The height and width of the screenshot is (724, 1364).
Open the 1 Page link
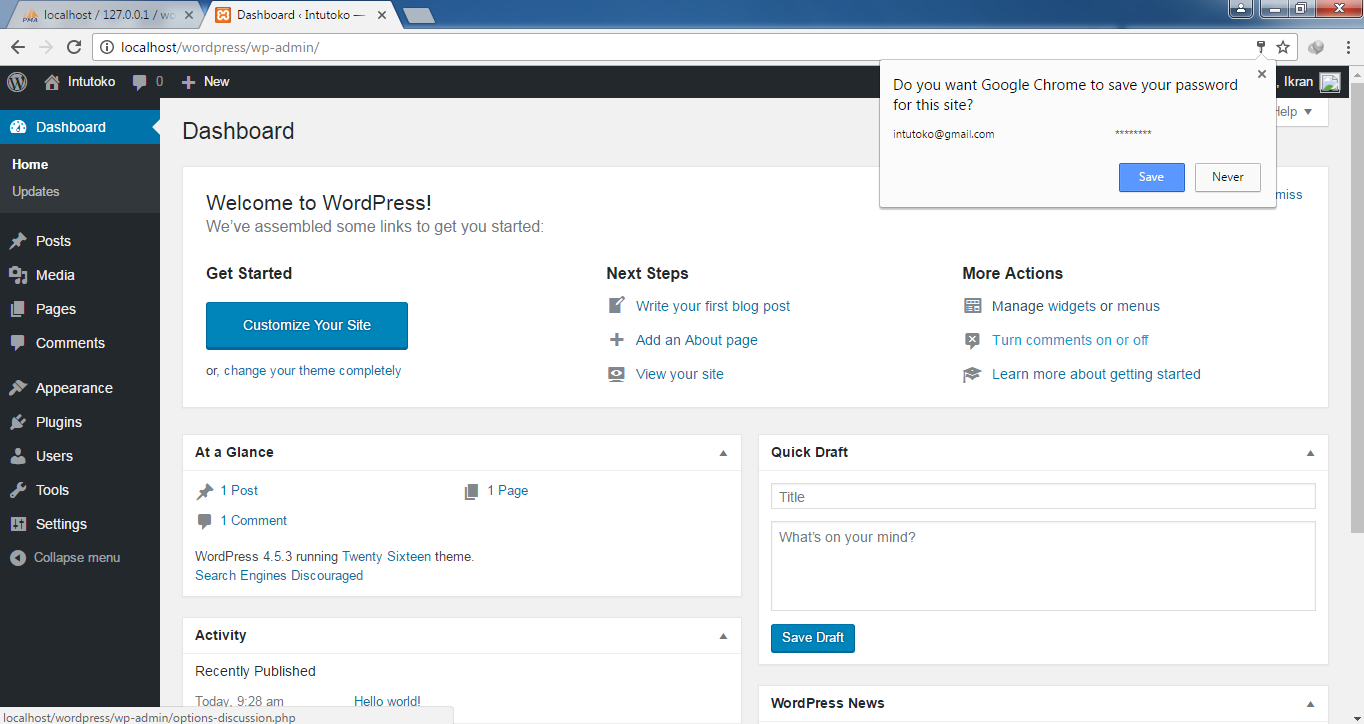508,491
